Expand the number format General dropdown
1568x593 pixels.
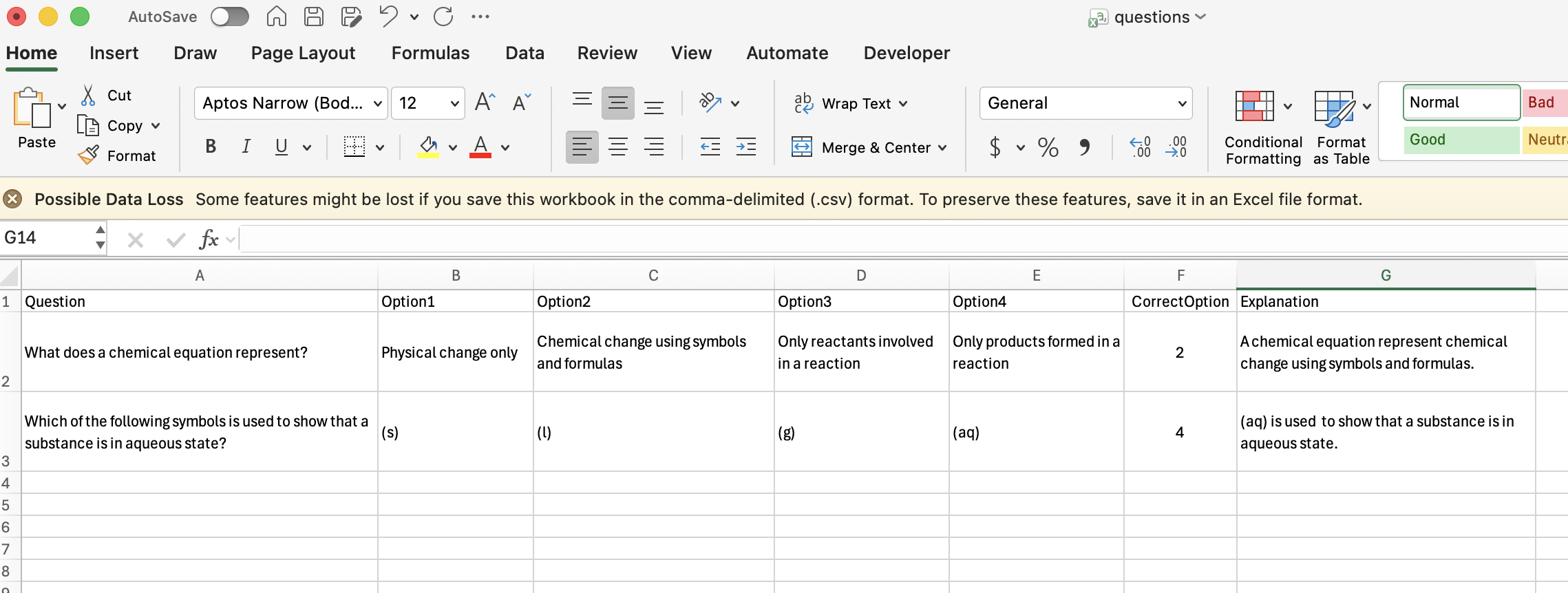pyautogui.click(x=1182, y=103)
